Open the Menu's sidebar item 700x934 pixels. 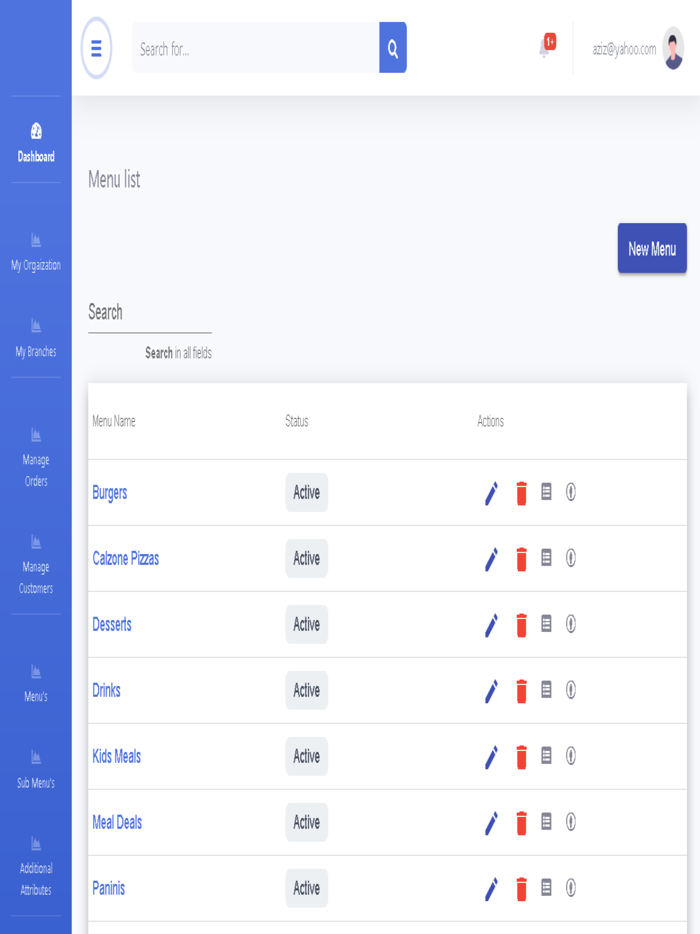tap(36, 683)
